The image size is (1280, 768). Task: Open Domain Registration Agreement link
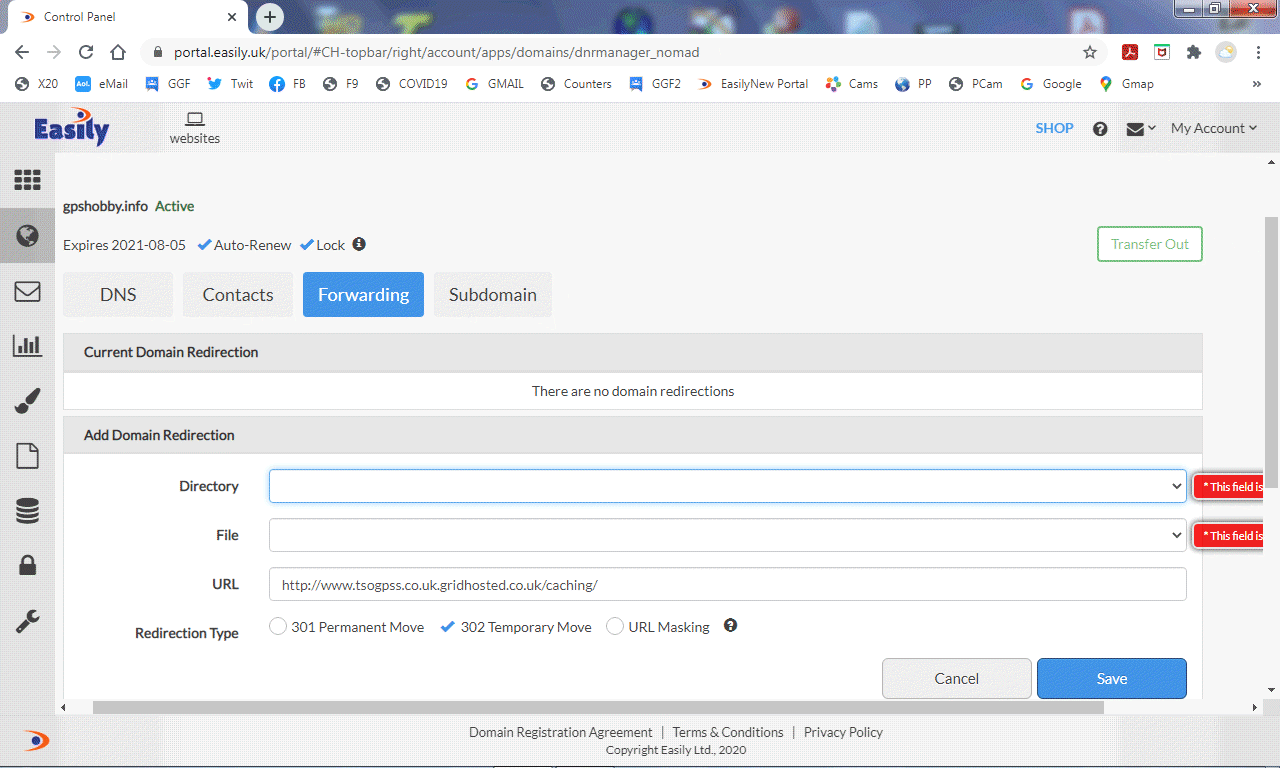[x=560, y=732]
